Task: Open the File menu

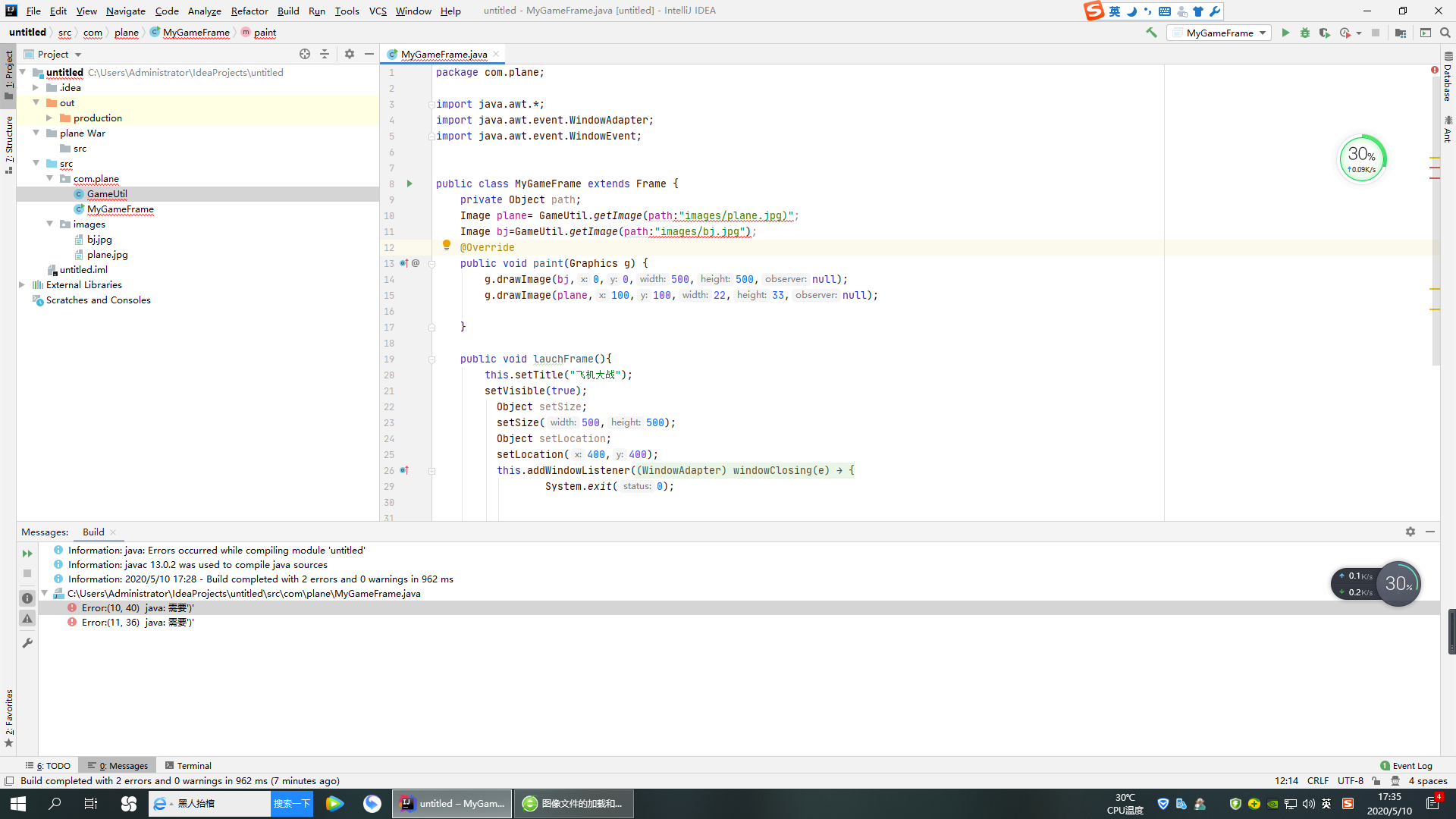Action: pyautogui.click(x=33, y=11)
